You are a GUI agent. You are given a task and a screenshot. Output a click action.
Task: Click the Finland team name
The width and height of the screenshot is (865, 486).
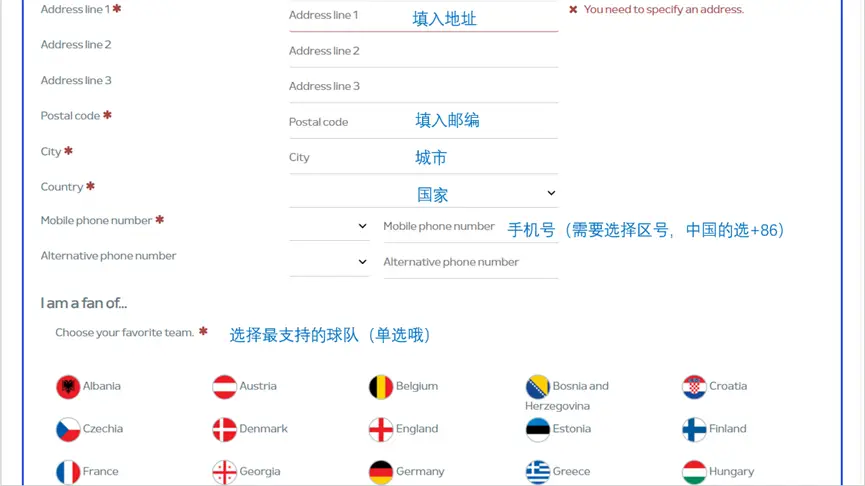pos(728,429)
